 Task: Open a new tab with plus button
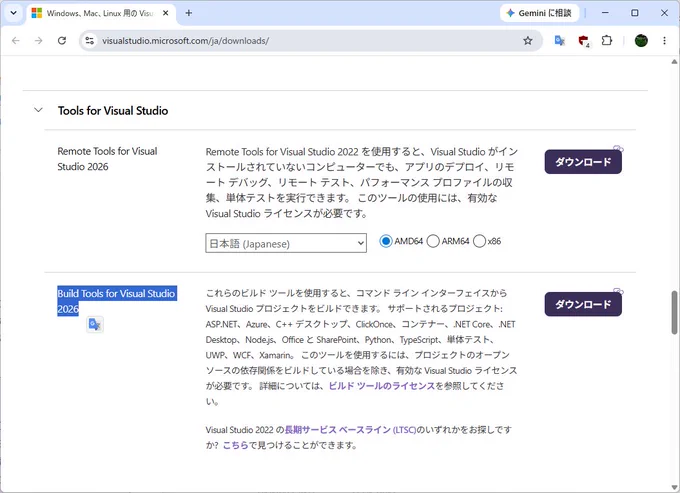[189, 13]
